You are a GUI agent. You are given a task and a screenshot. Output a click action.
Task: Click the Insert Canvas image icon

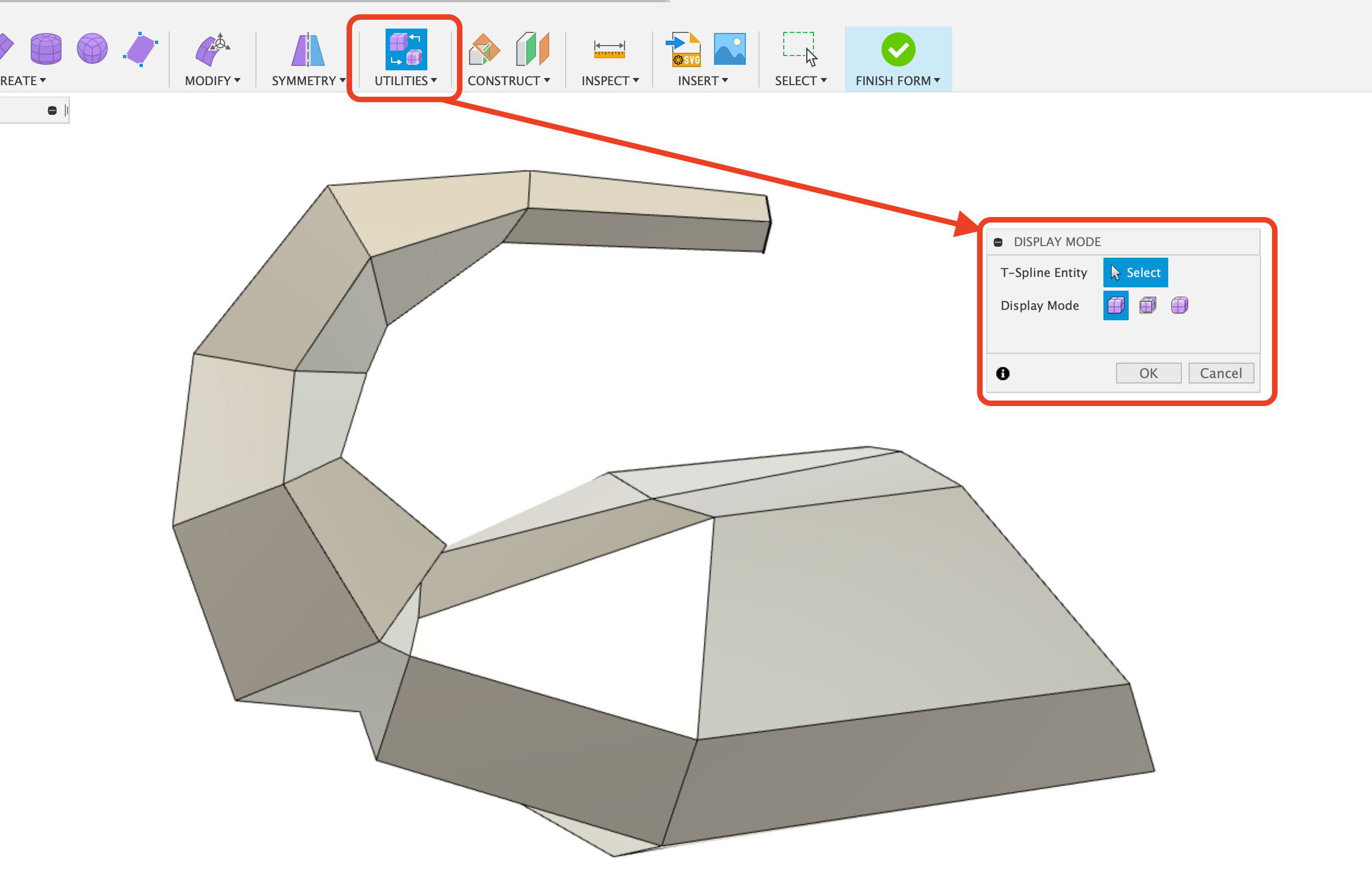click(x=729, y=49)
